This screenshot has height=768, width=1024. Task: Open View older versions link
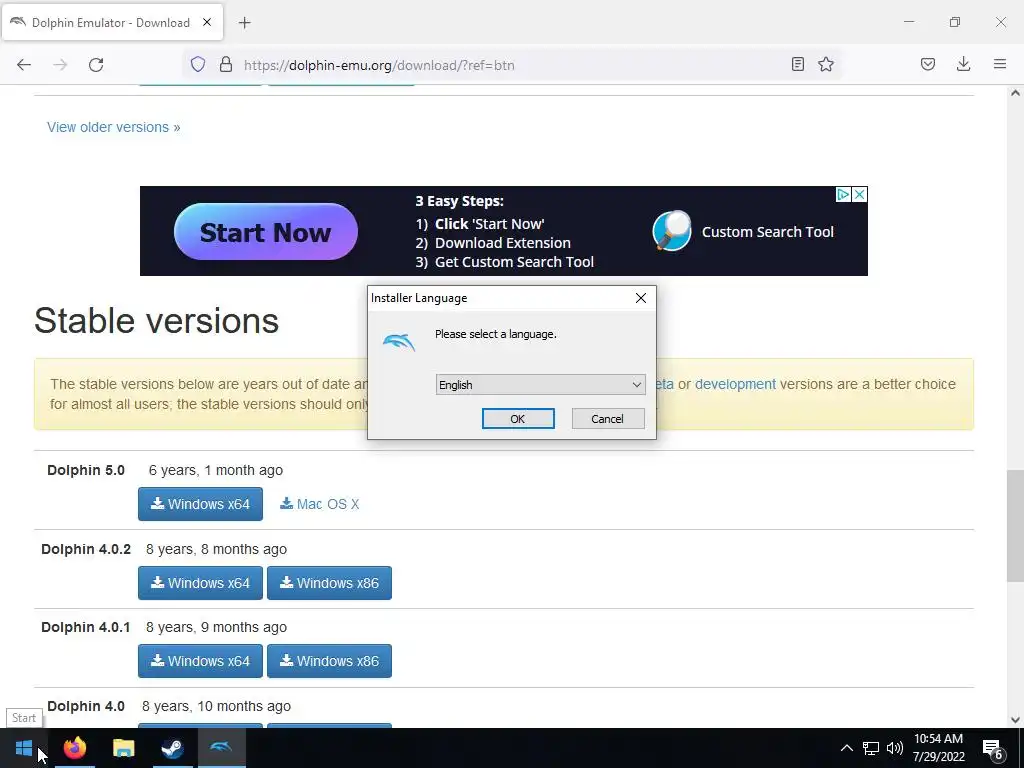[x=114, y=127]
